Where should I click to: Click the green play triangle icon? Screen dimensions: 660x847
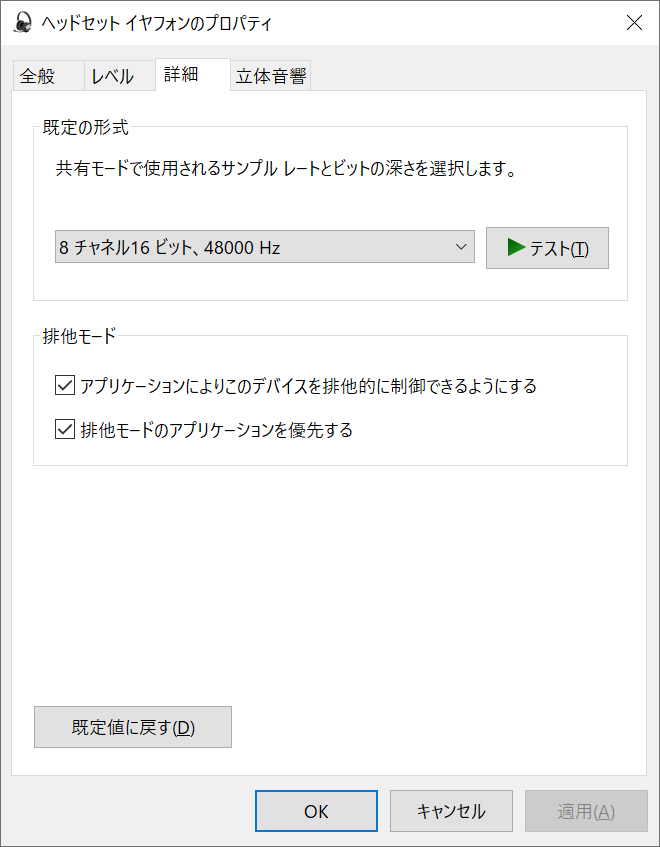[516, 248]
